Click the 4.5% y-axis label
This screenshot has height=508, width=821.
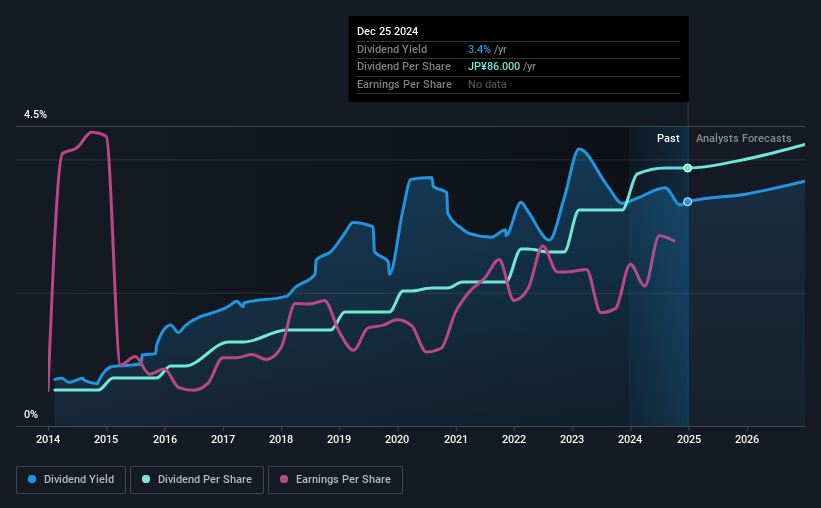pyautogui.click(x=36, y=115)
